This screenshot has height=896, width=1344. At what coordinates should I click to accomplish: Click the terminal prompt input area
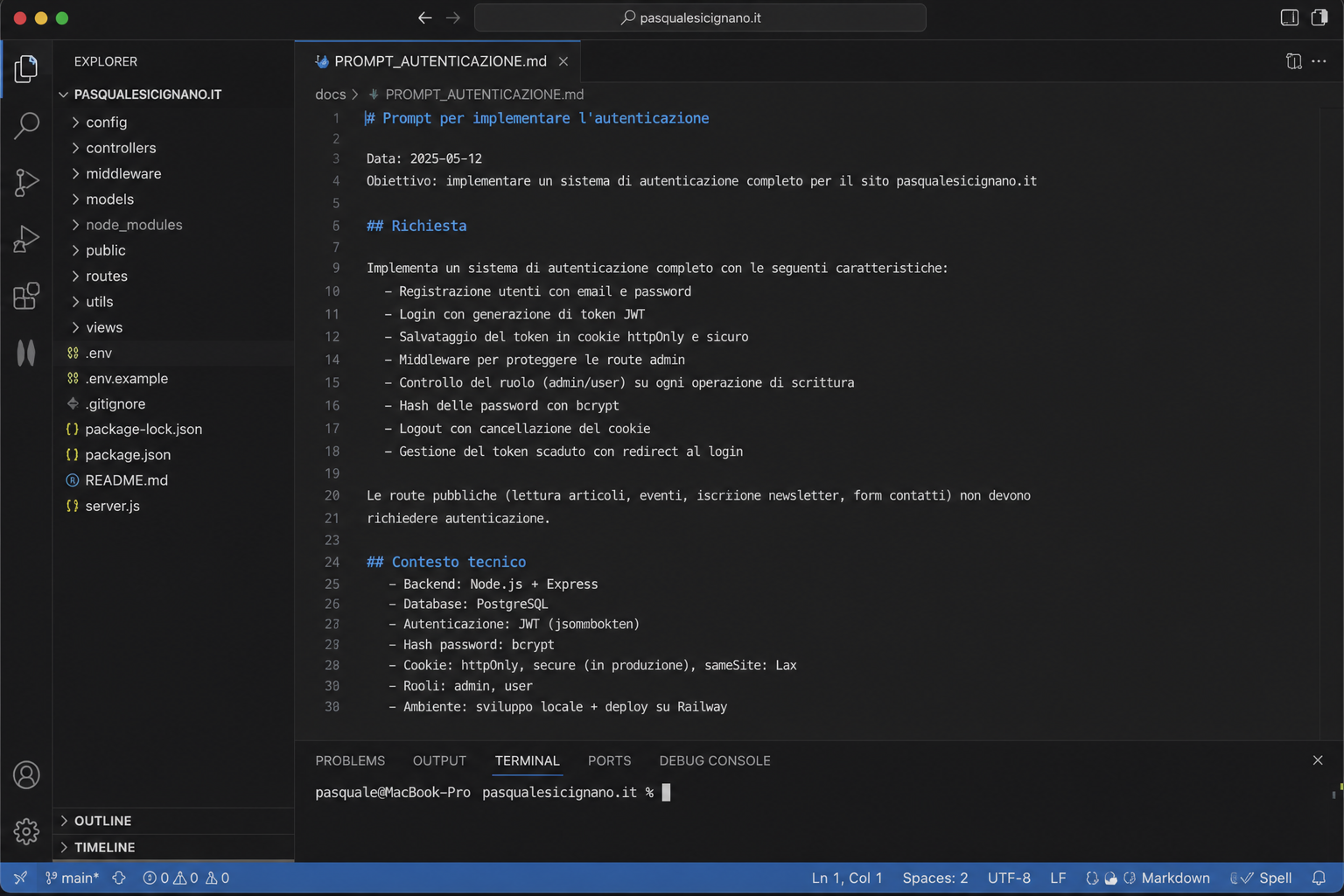tap(666, 793)
